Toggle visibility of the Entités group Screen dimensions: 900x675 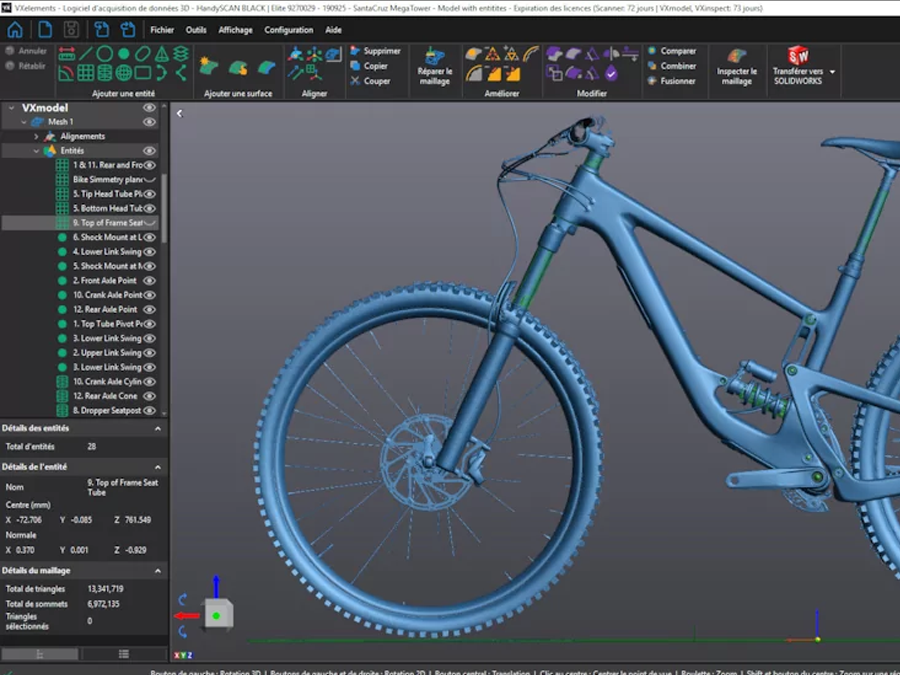tap(149, 150)
